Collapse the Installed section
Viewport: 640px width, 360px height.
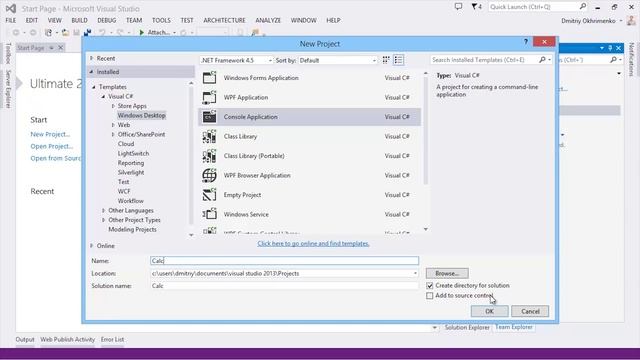pos(91,72)
